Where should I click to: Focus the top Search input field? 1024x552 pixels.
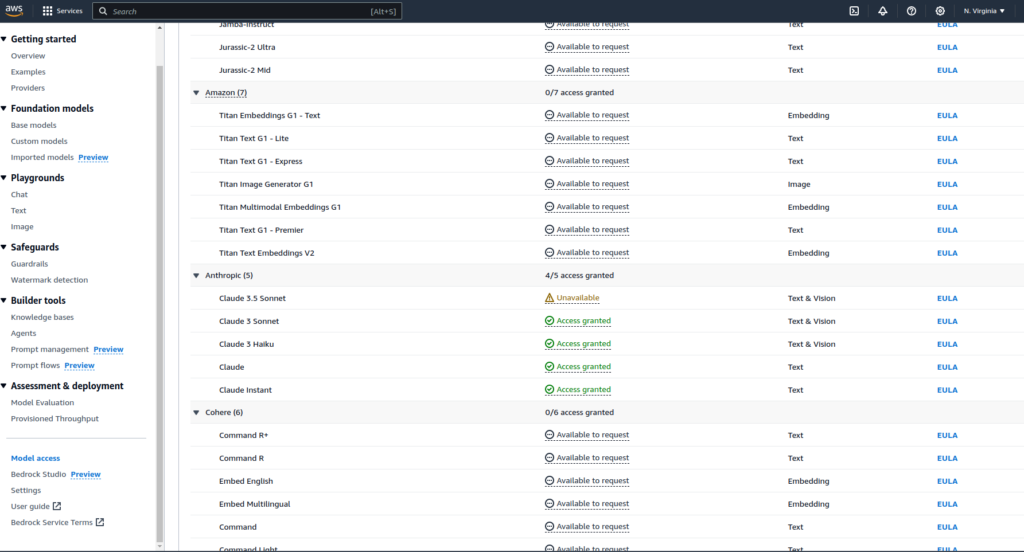(x=247, y=11)
